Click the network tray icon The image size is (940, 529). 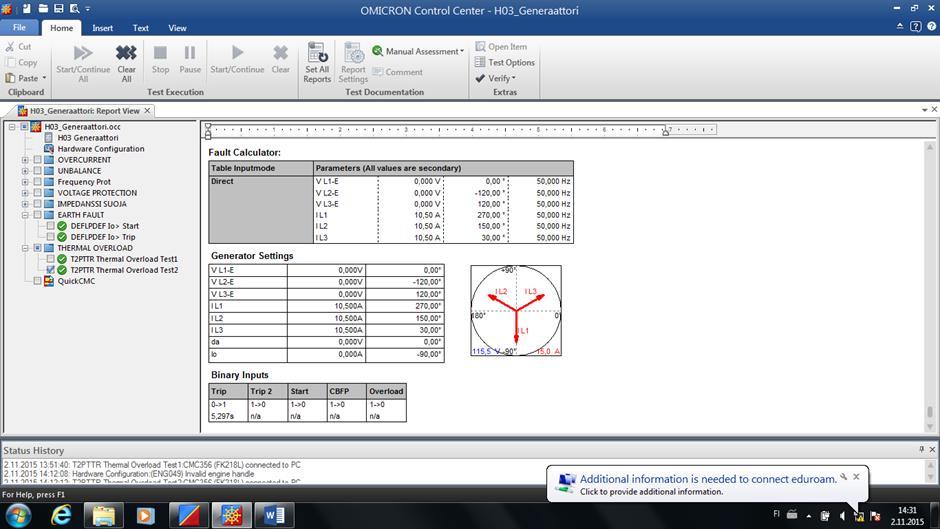tap(858, 515)
